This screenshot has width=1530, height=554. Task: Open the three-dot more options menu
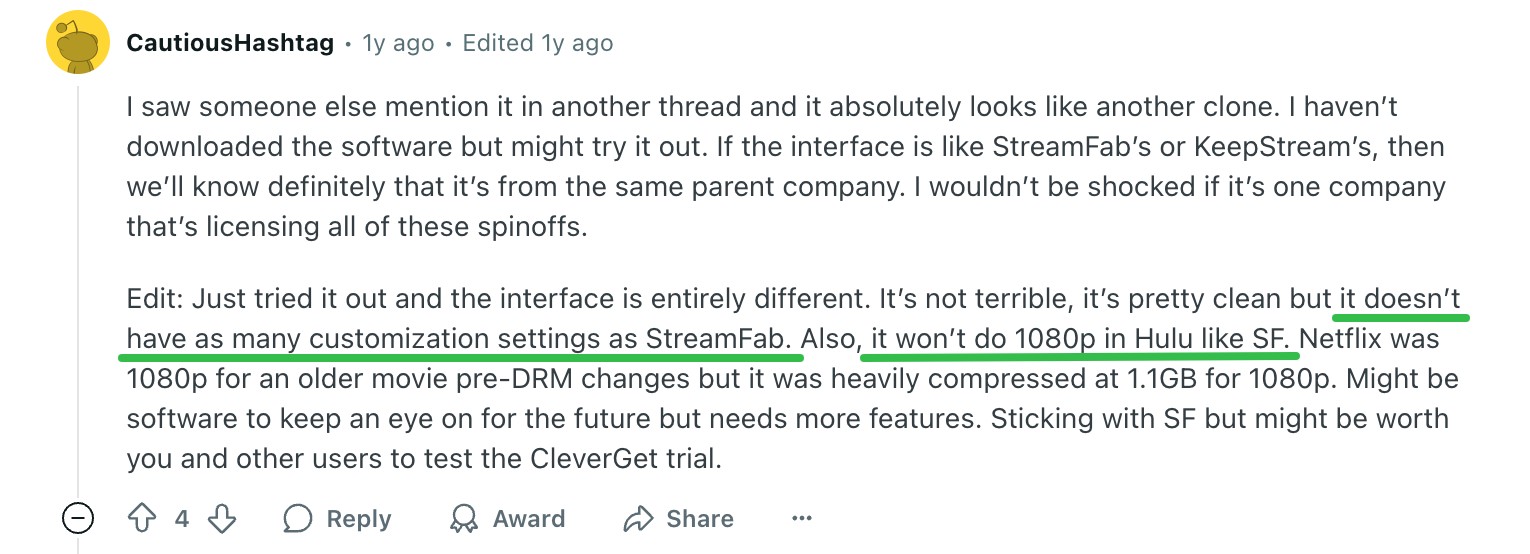click(801, 518)
